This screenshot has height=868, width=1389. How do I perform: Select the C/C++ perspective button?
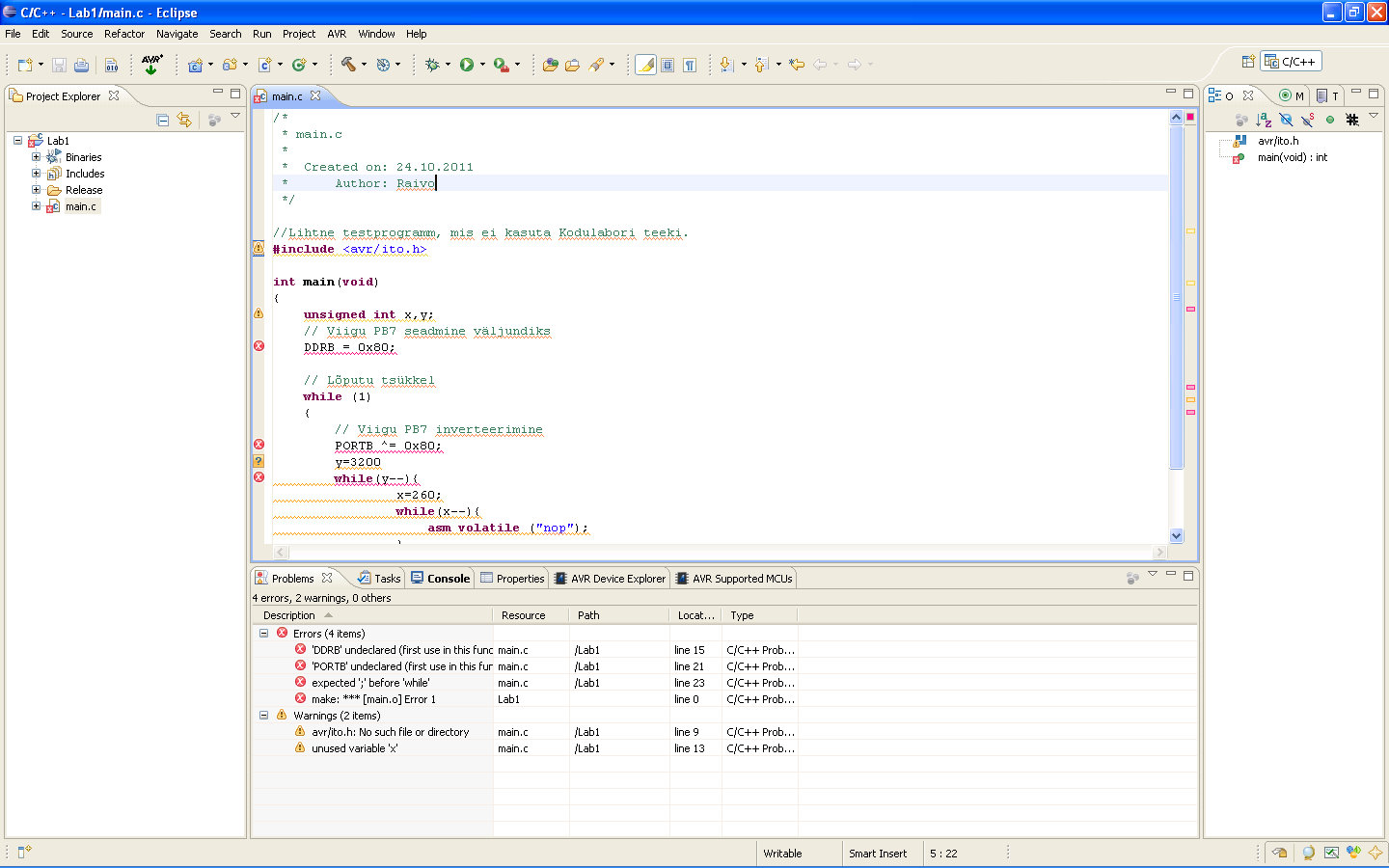coord(1291,62)
